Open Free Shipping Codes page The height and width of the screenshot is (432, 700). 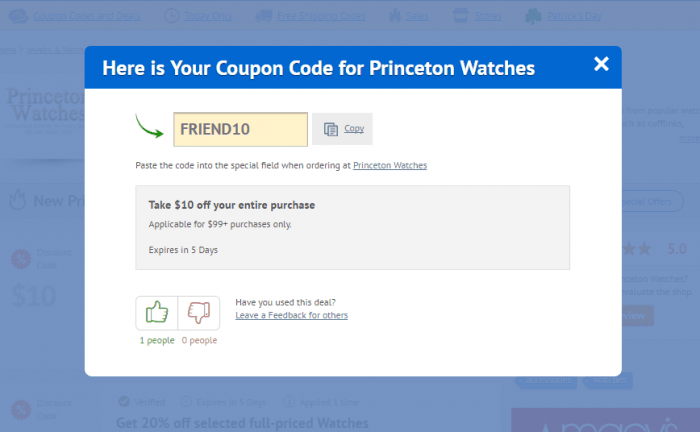(321, 16)
